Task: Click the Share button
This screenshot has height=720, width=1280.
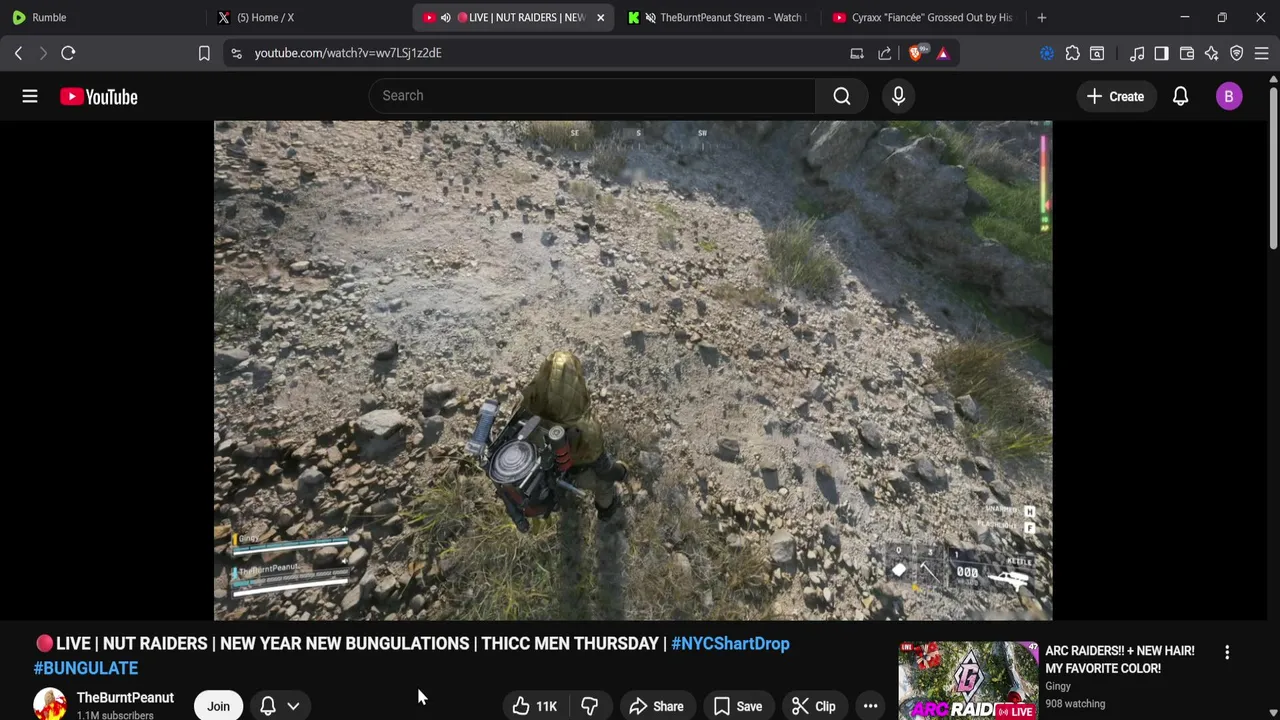Action: pos(656,706)
